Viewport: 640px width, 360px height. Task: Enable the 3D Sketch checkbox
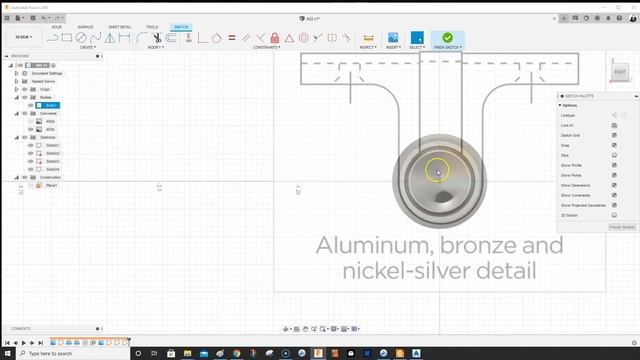(x=614, y=215)
